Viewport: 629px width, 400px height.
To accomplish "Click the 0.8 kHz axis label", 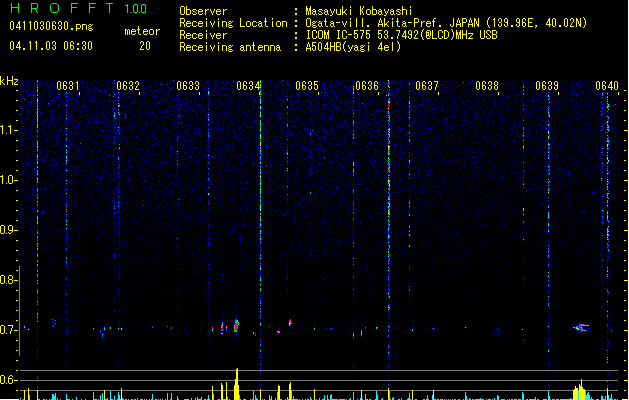I will 9,280.
